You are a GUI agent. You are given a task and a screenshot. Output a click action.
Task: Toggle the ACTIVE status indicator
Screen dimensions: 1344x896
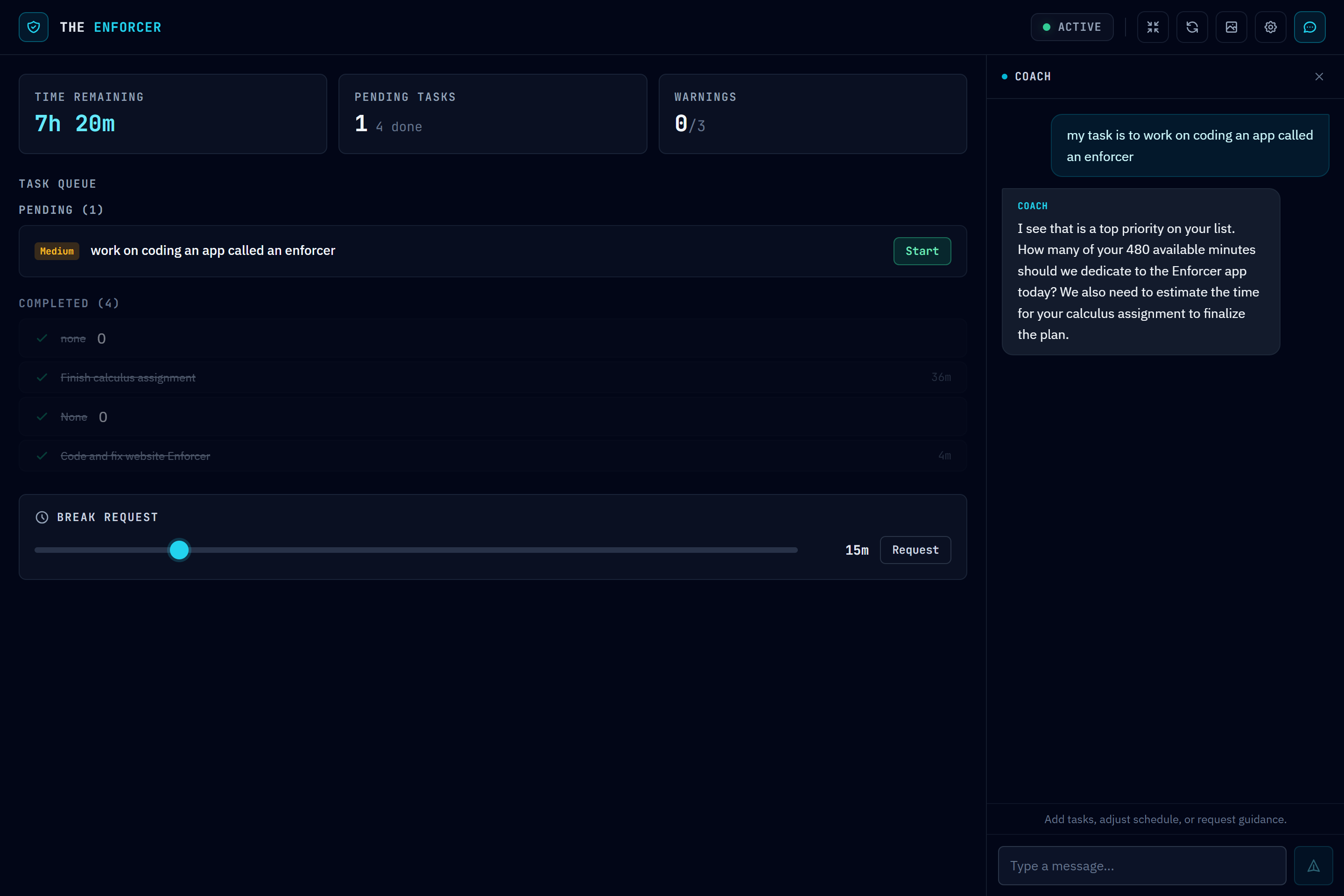(x=1071, y=27)
